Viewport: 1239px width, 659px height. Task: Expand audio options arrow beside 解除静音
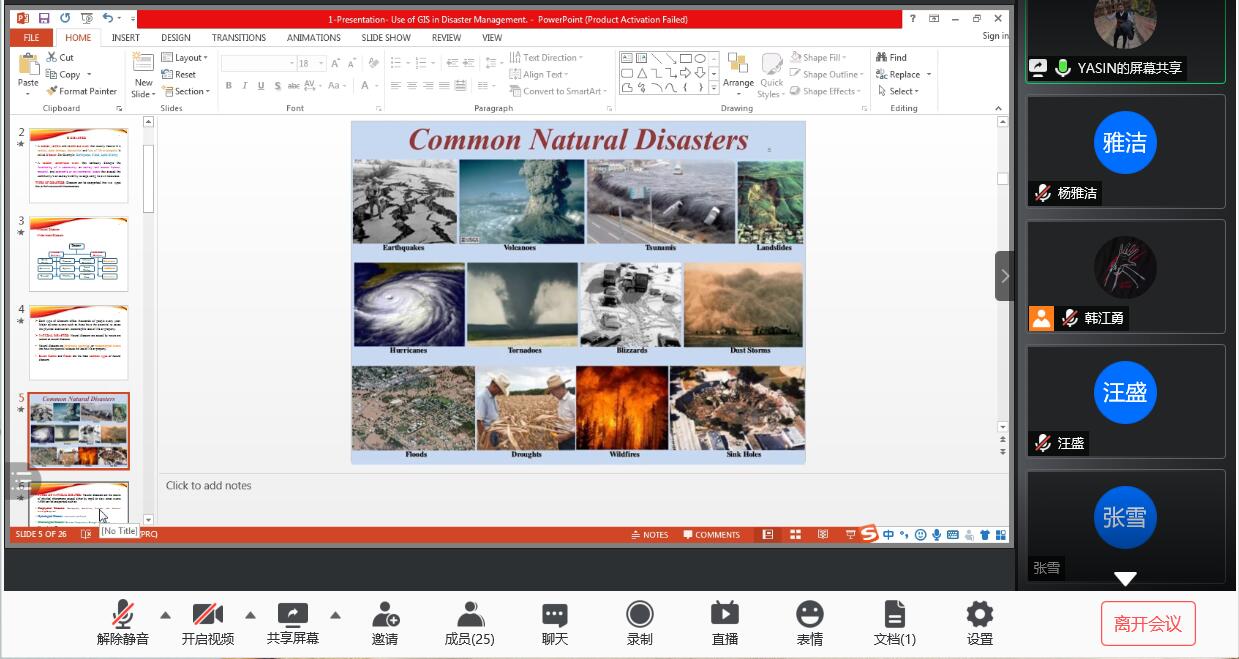click(166, 615)
